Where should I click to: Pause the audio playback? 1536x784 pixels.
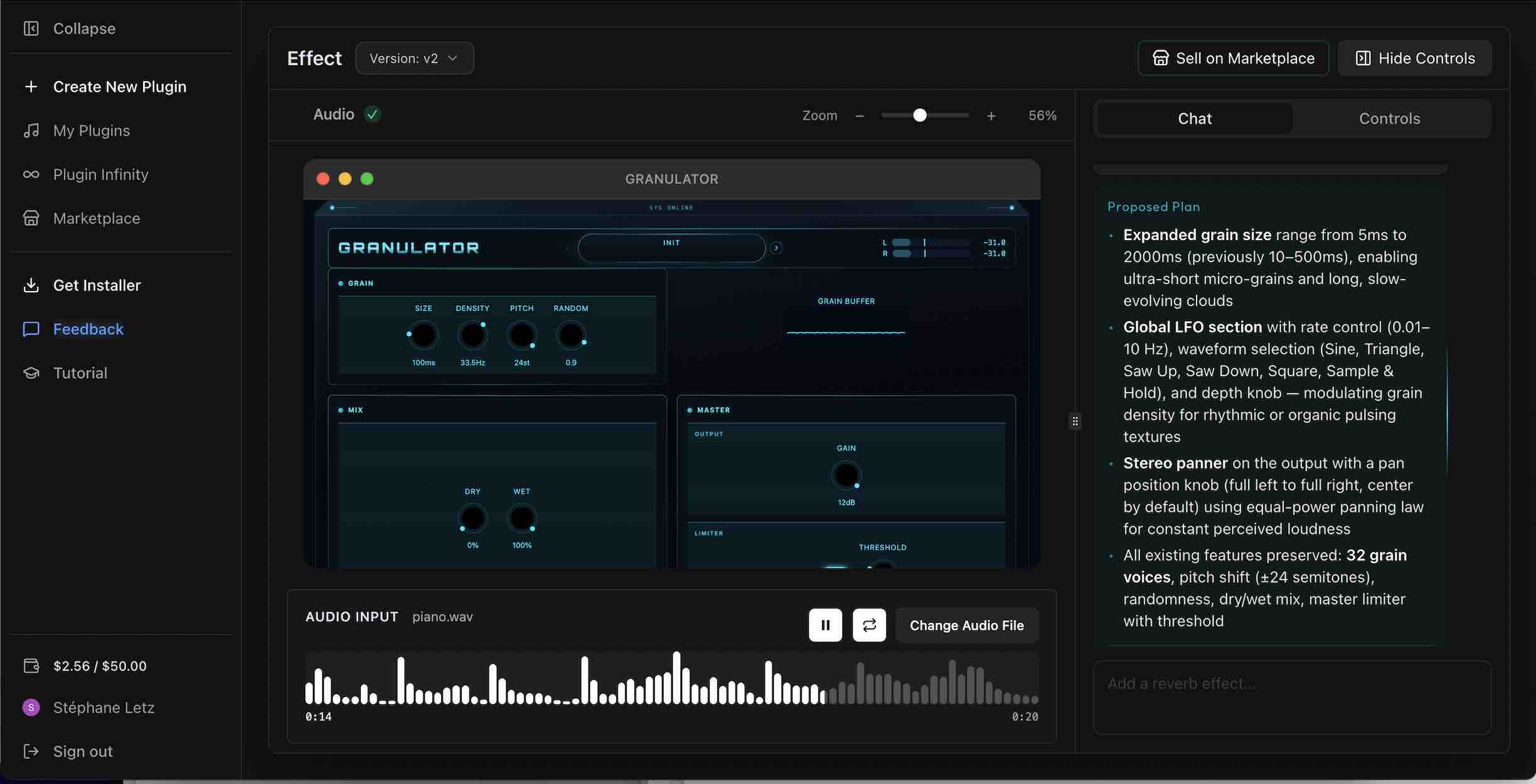tap(825, 625)
